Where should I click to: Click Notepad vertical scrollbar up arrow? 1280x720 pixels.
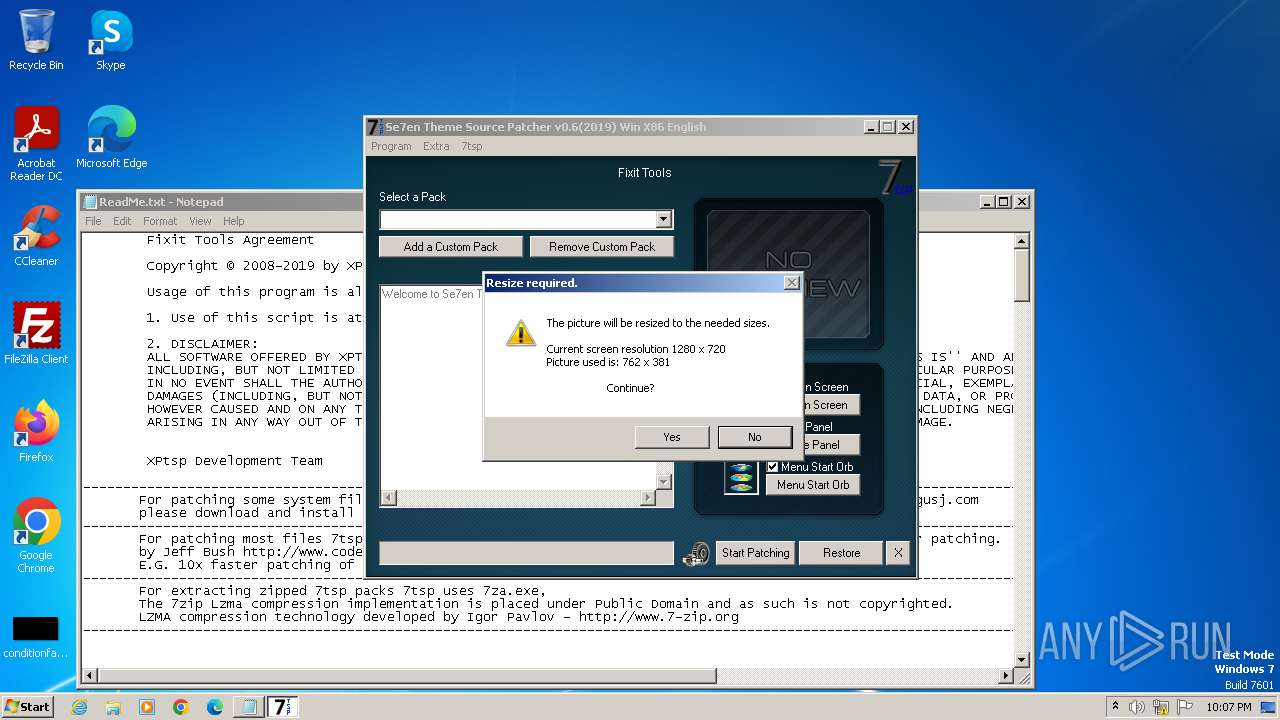(1022, 241)
